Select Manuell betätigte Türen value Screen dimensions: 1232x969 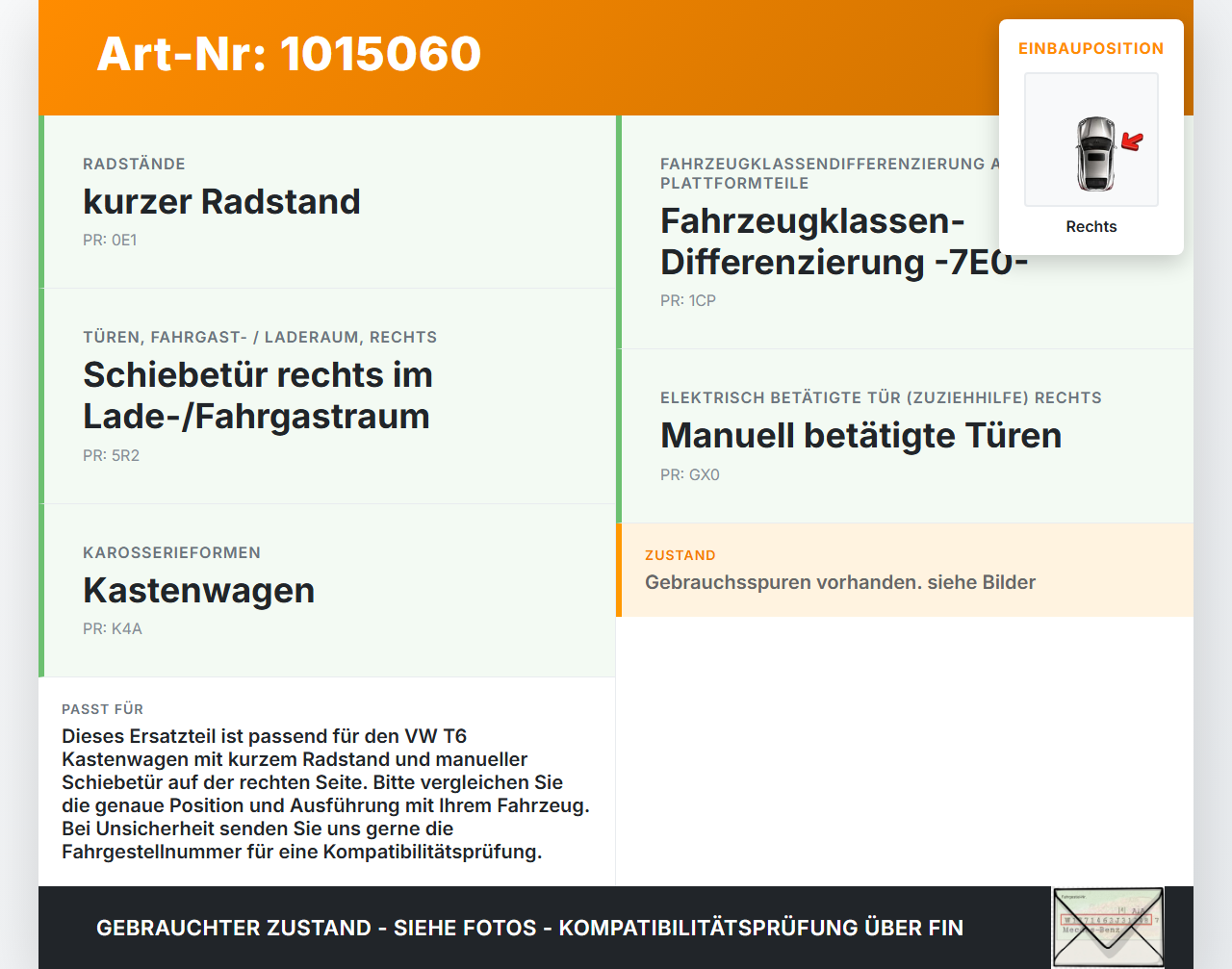(x=860, y=435)
